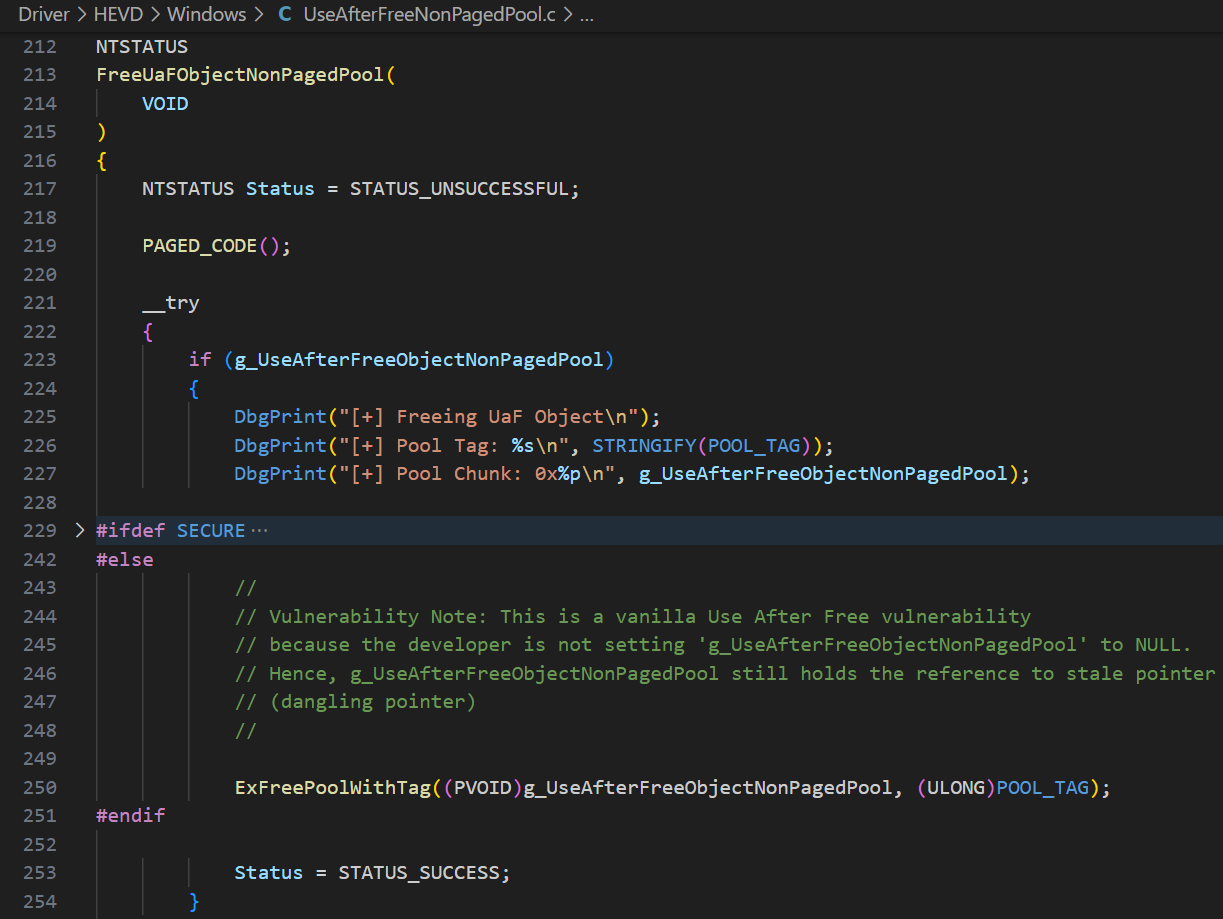Click the PAGED_CODE macro call

200,246
